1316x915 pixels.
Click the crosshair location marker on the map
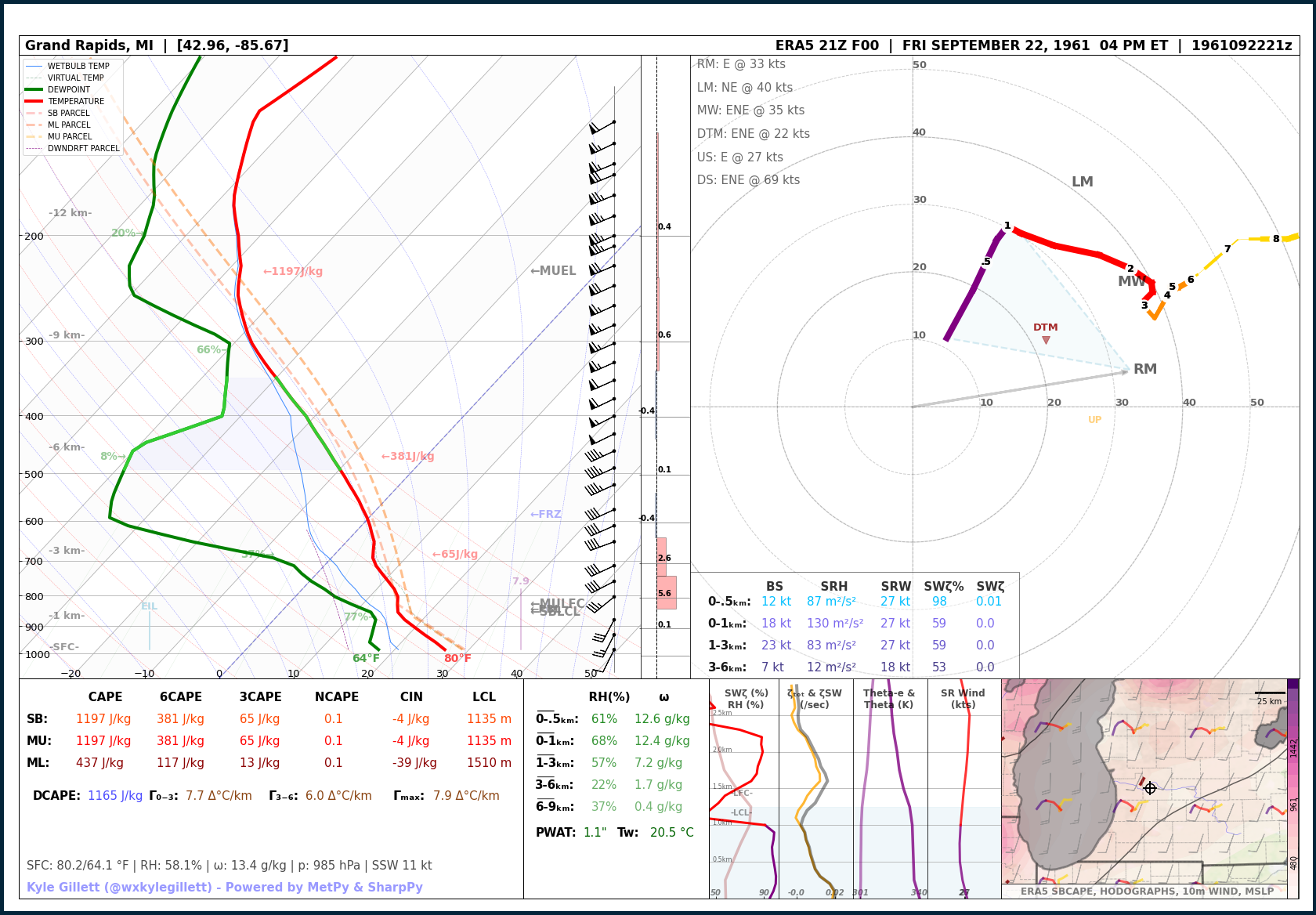tap(1150, 788)
